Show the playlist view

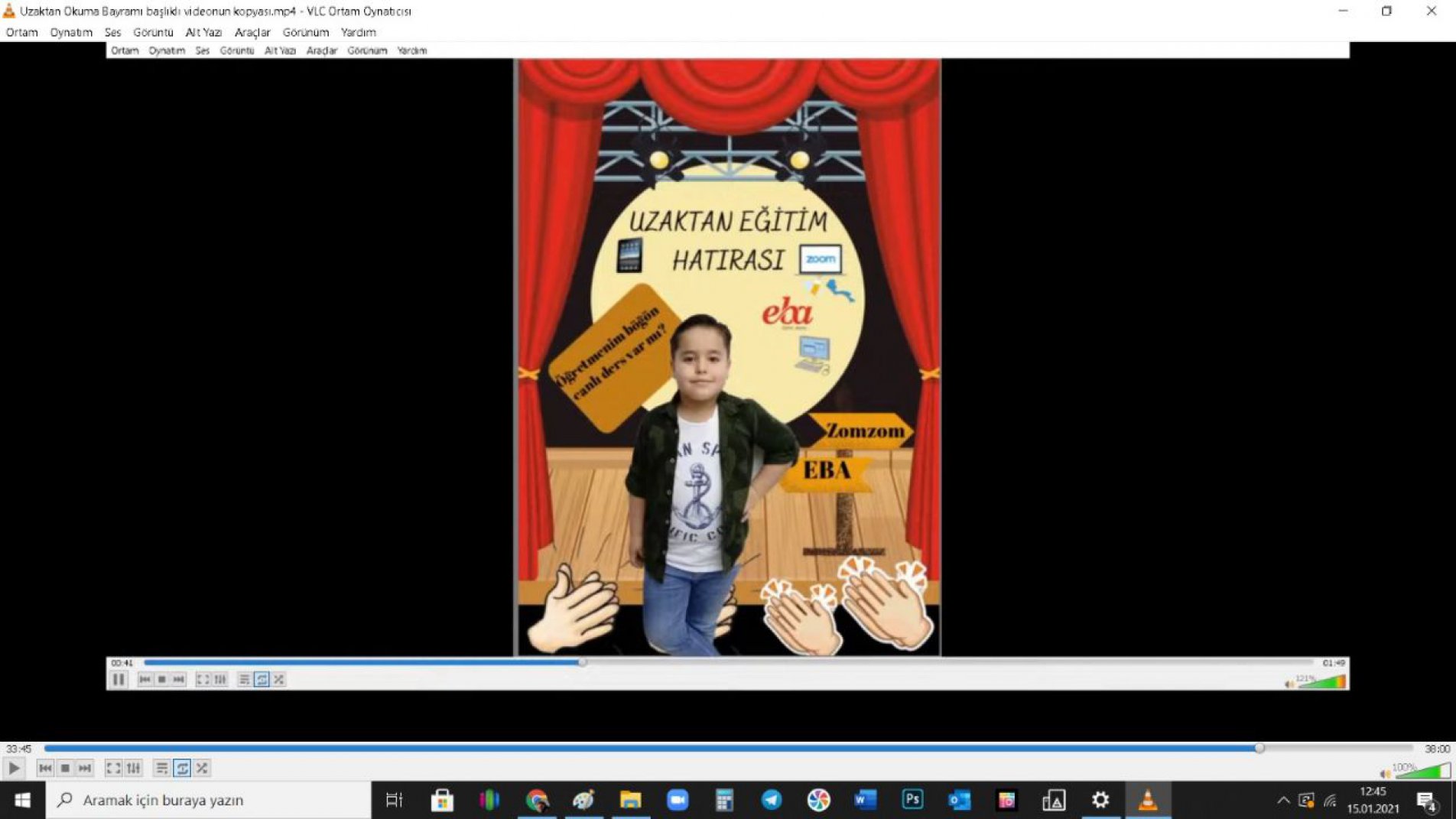click(161, 768)
